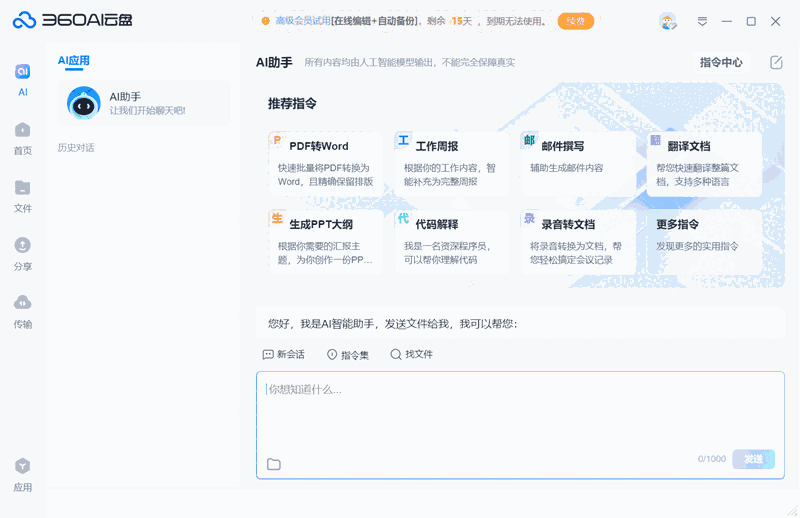The width and height of the screenshot is (800, 518).
Task: Open the AI section in sidebar
Action: click(x=22, y=80)
